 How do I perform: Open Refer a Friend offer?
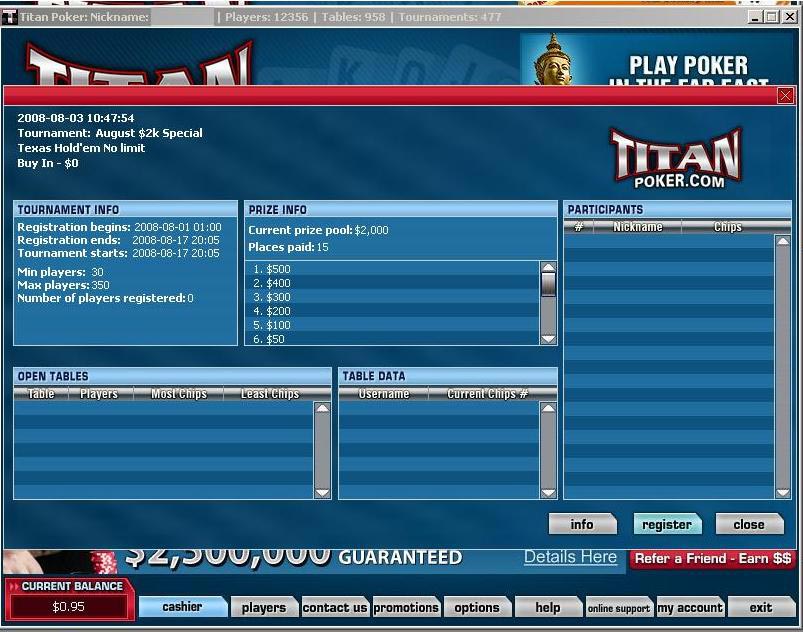[x=713, y=558]
